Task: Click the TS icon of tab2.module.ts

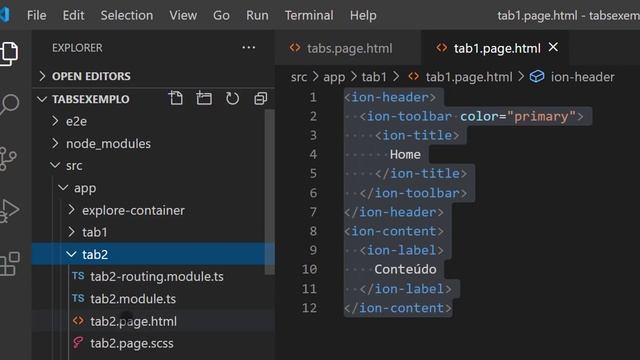Action: click(78, 298)
